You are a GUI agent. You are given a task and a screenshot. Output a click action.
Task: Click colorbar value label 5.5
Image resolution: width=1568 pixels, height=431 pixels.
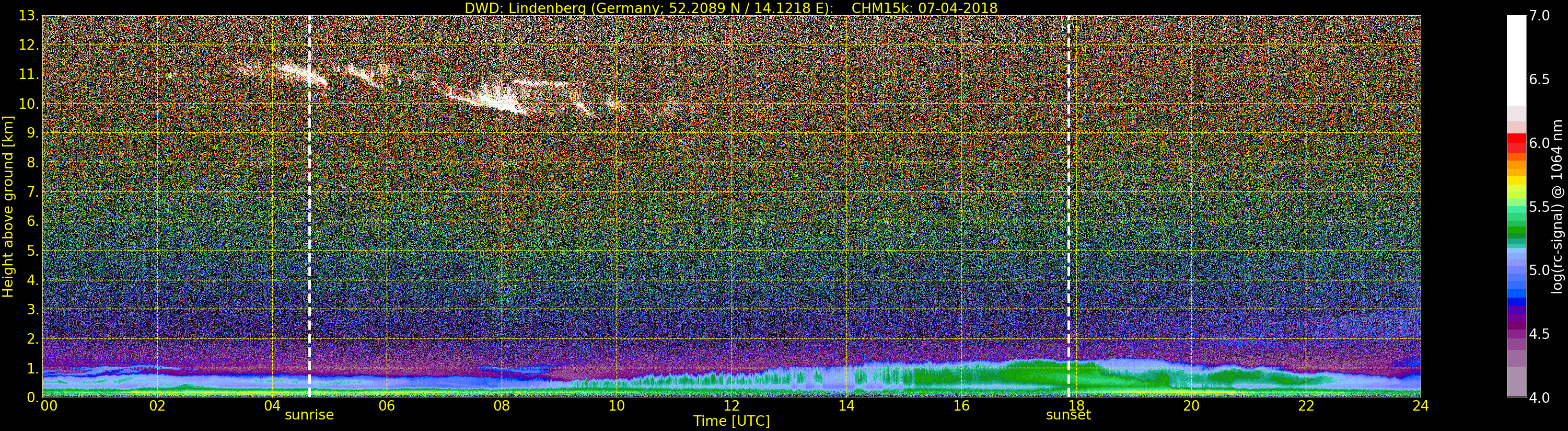[1539, 207]
